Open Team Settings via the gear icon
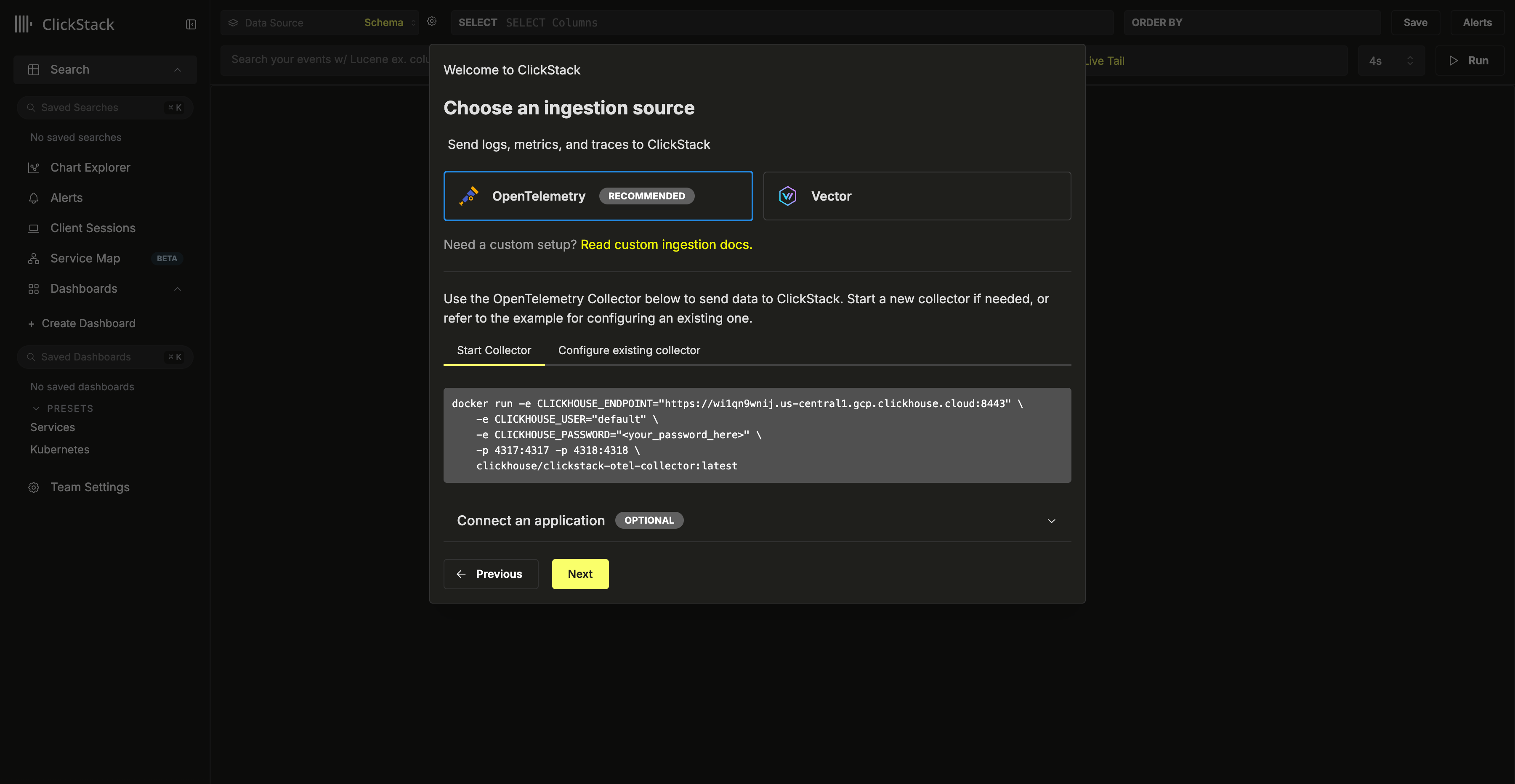 tap(34, 487)
